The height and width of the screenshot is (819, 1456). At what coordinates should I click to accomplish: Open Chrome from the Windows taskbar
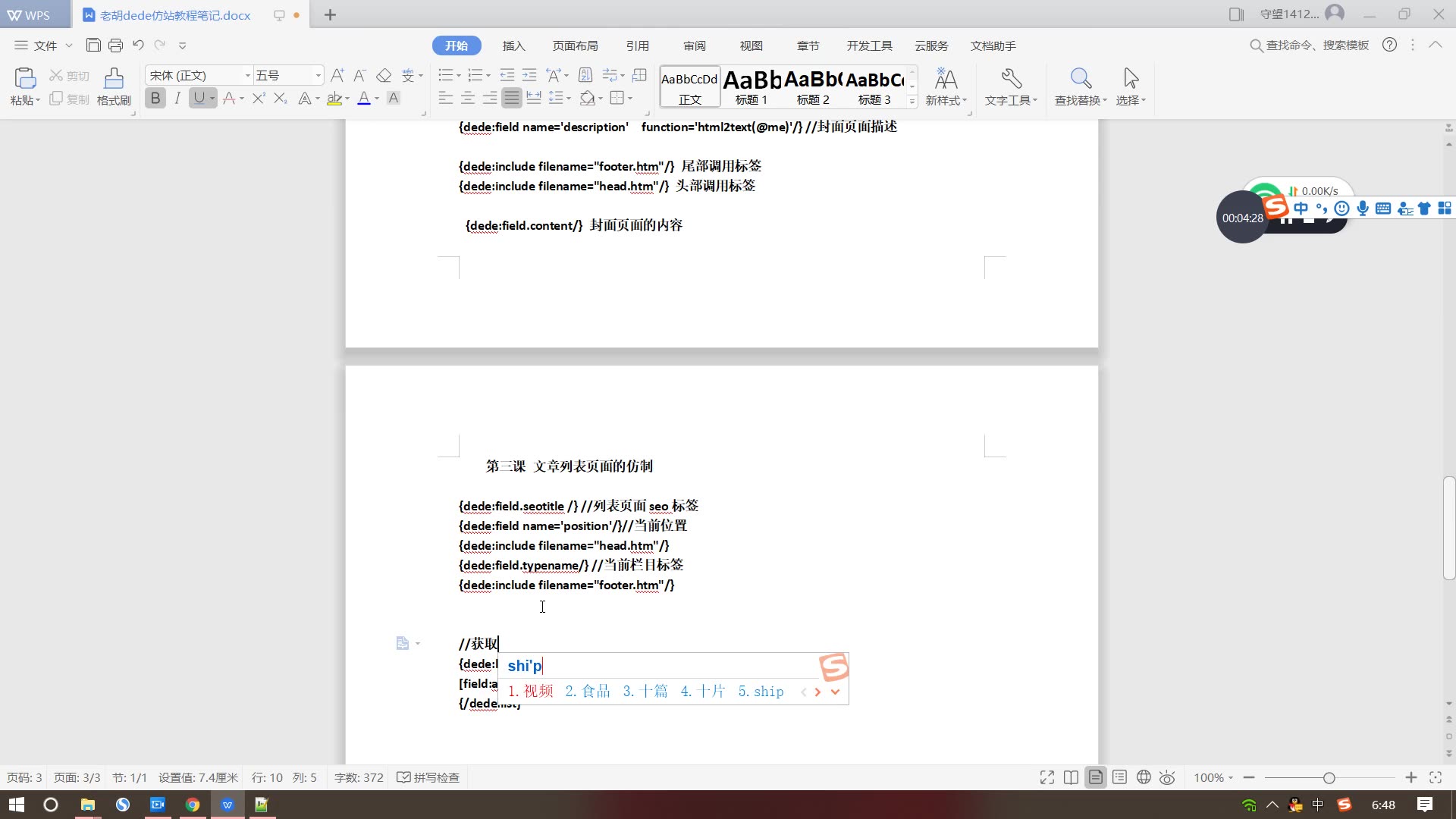tap(193, 805)
